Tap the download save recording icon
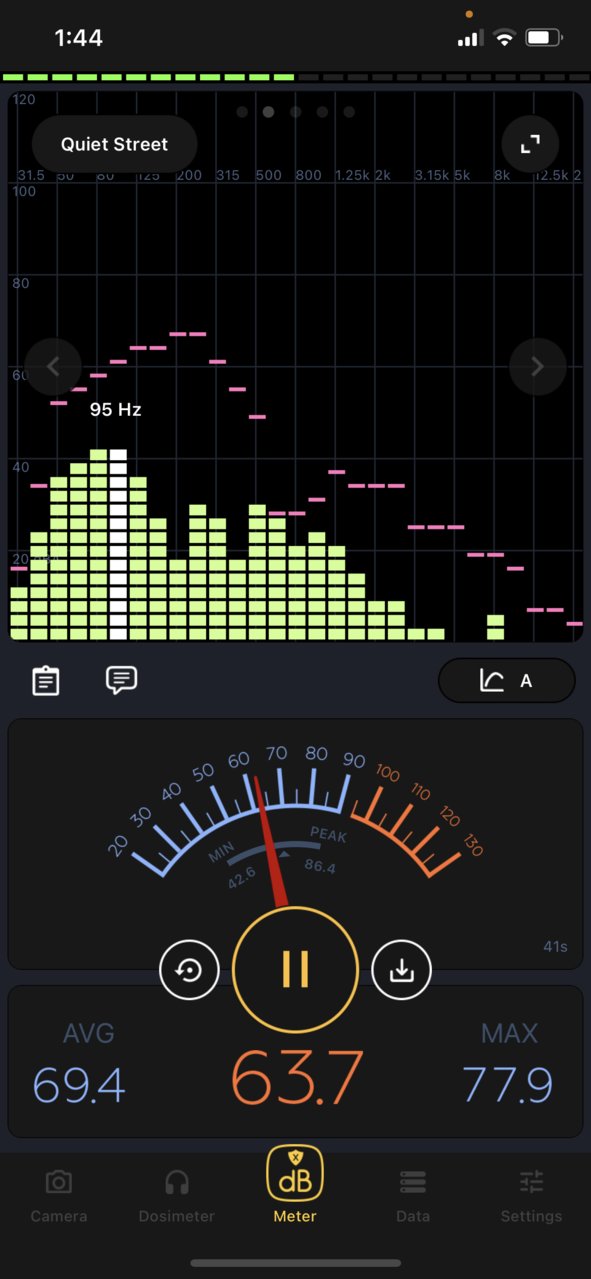This screenshot has width=591, height=1279. 401,970
